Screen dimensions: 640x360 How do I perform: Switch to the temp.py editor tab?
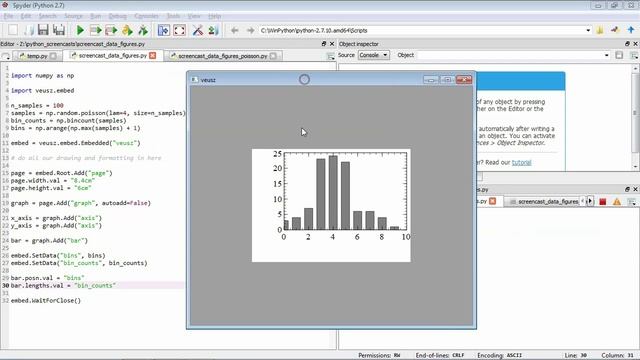[x=37, y=56]
